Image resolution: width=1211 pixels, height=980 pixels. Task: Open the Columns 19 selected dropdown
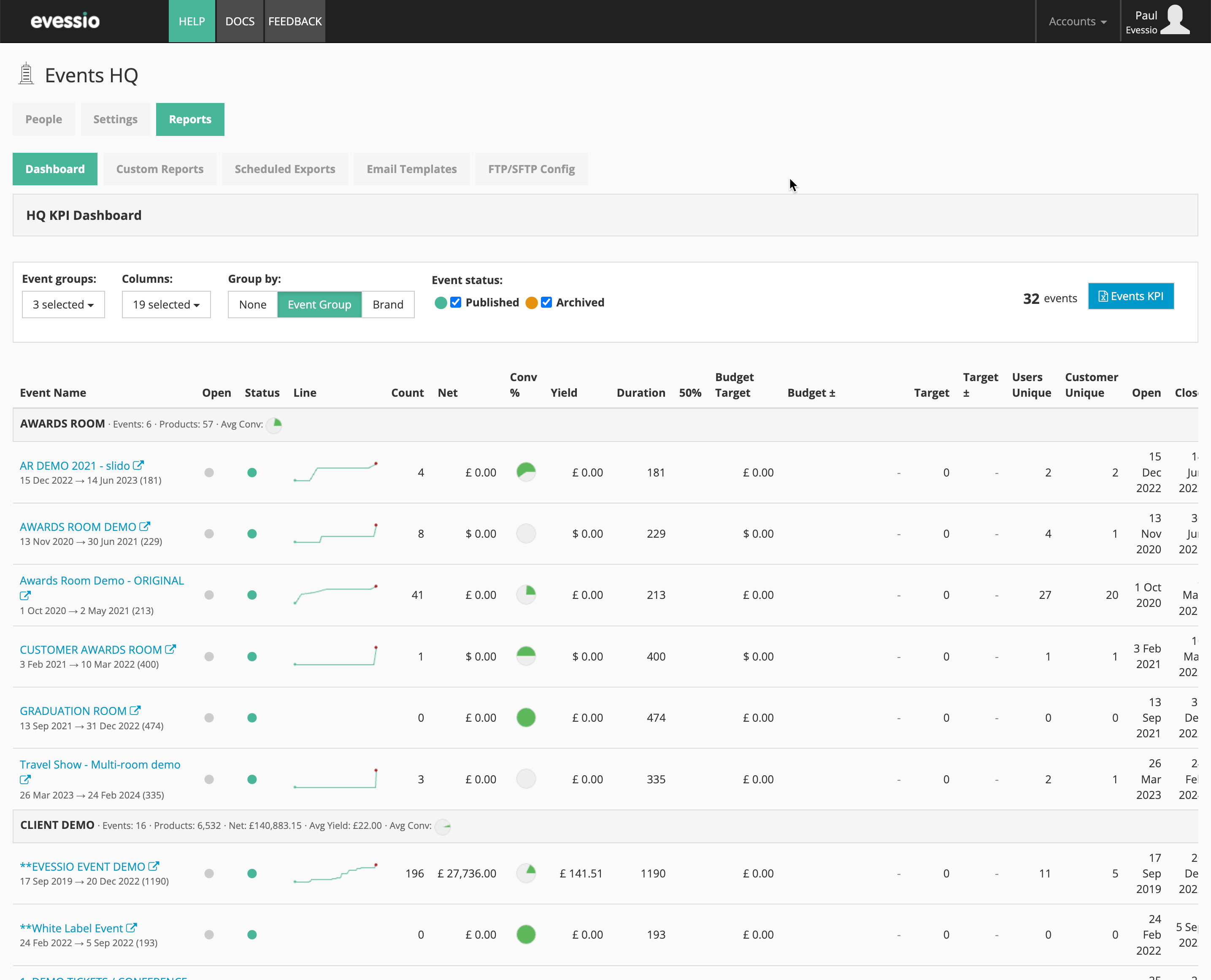[x=166, y=304]
